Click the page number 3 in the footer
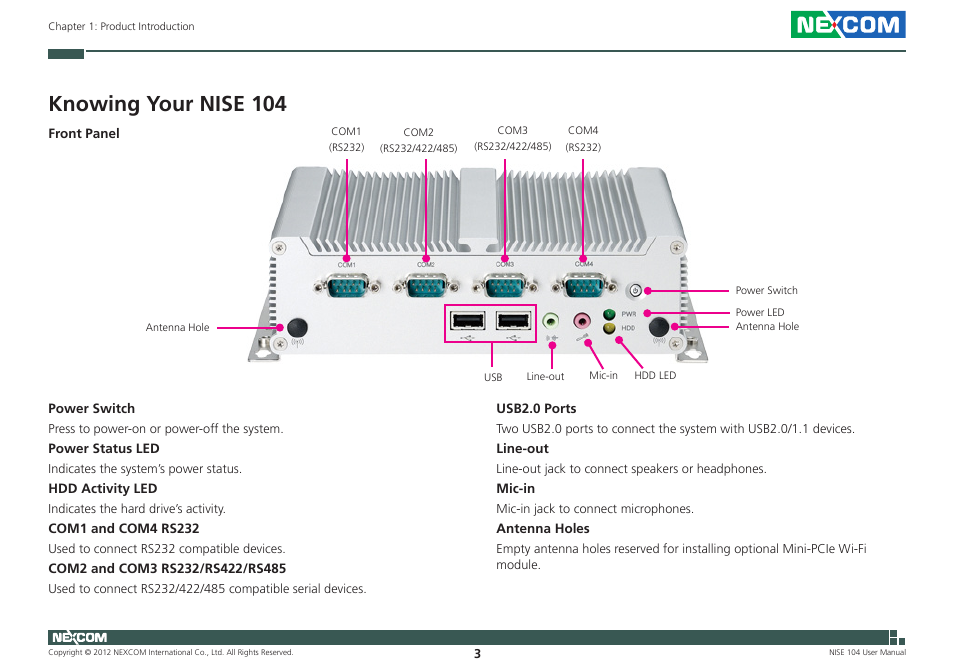The height and width of the screenshot is (672, 954). pos(477,654)
